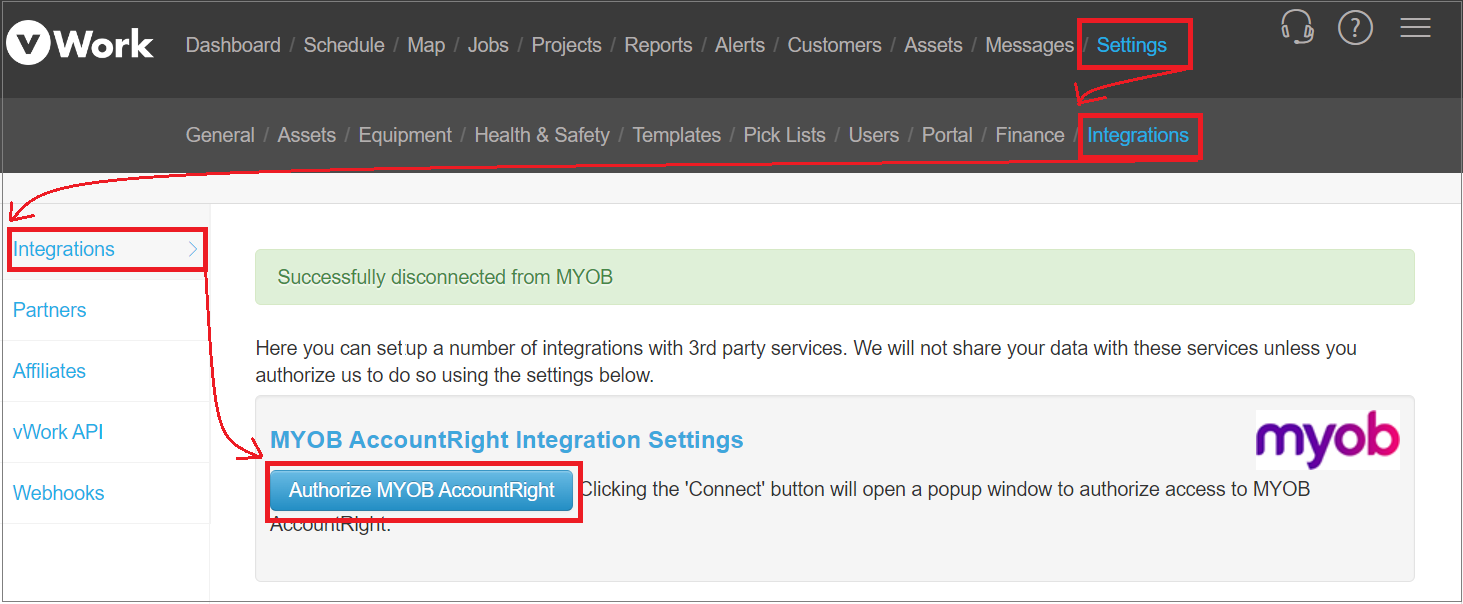Open Messages
Image resolution: width=1463 pixels, height=604 pixels.
1029,45
